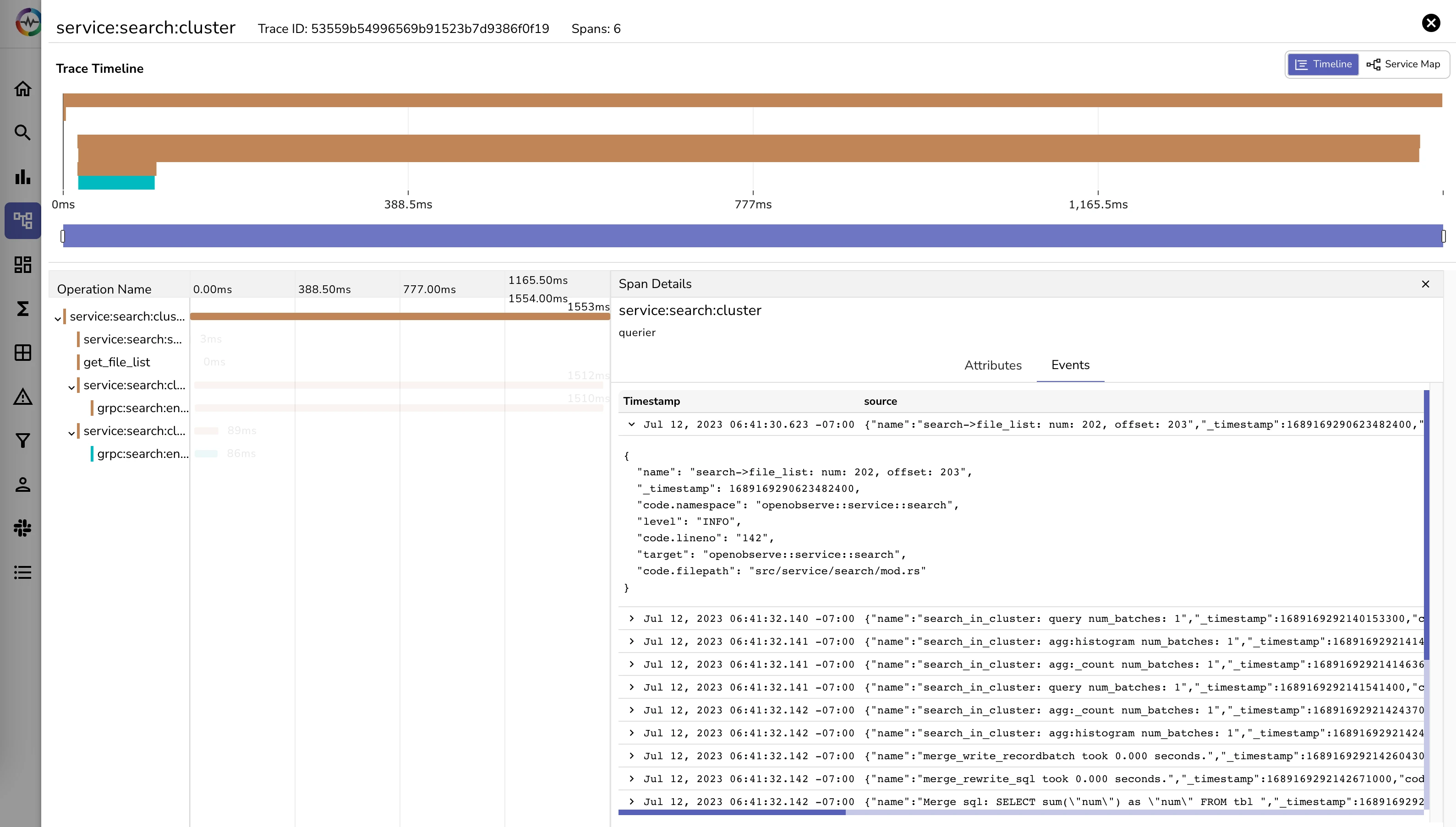Open the Alerts warning triangle icon
1456x827 pixels.
pos(23,397)
